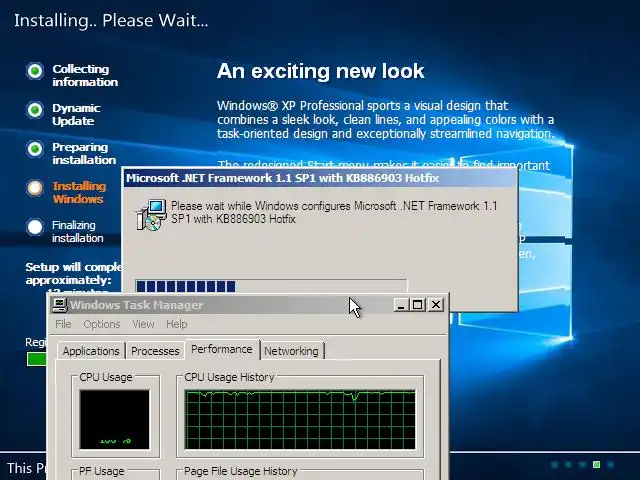This screenshot has height=480, width=640.
Task: Click the 'Installing Windows' orange step label
Action: [x=79, y=192]
